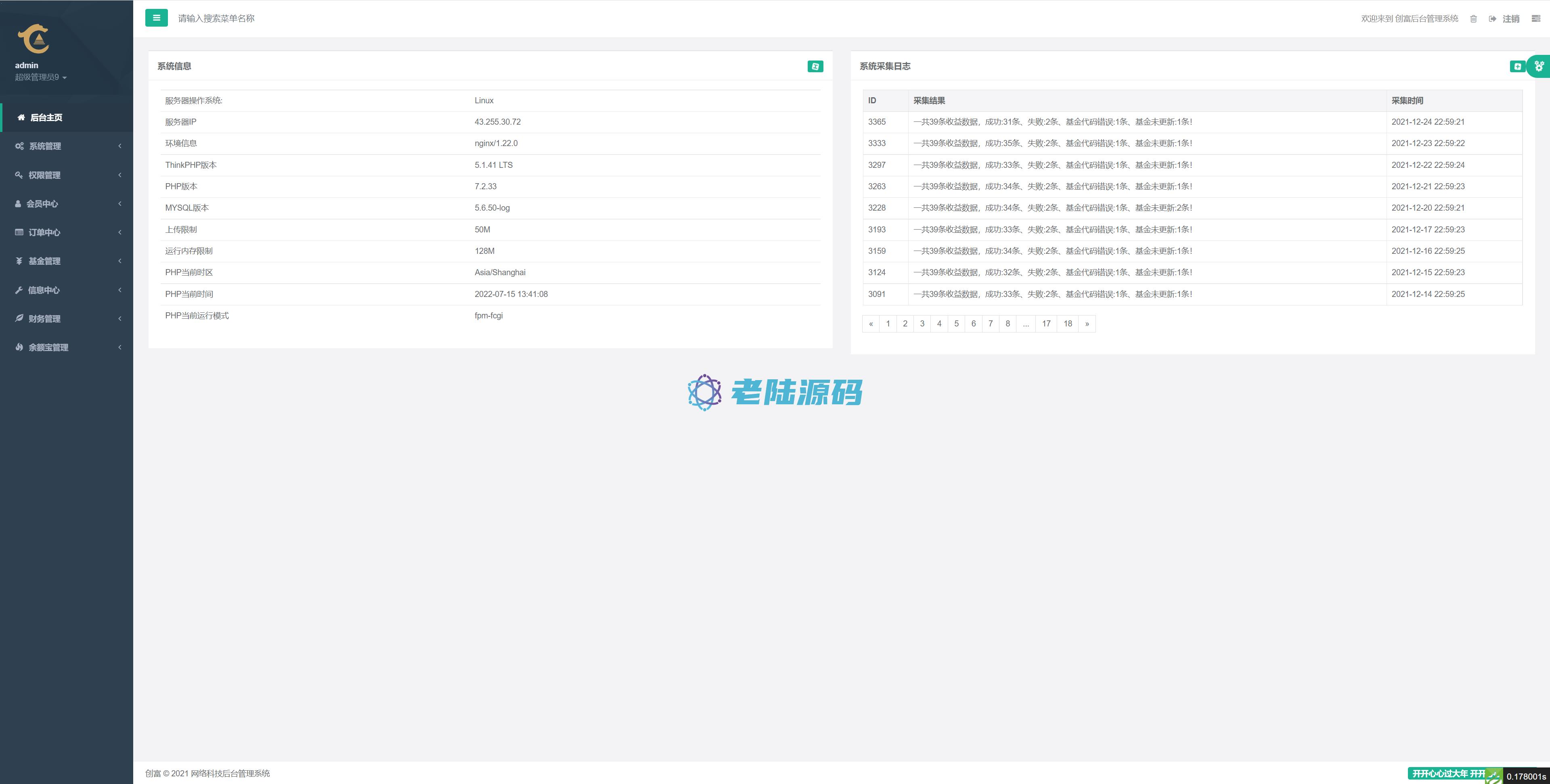Click the green plus icon in 系统采集日志
This screenshot has height=784, width=1550.
pos(1517,66)
